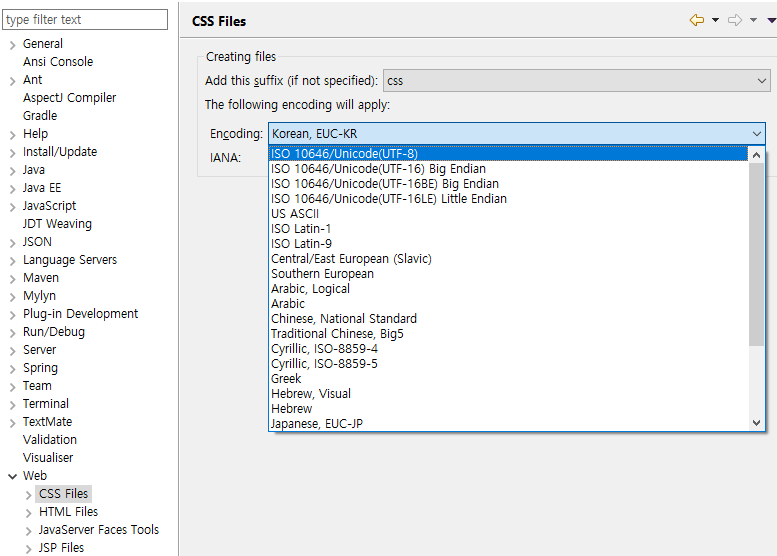Select ISO 10646/Unicode(UTF-8) encoding
The image size is (777, 556).
(x=508, y=154)
